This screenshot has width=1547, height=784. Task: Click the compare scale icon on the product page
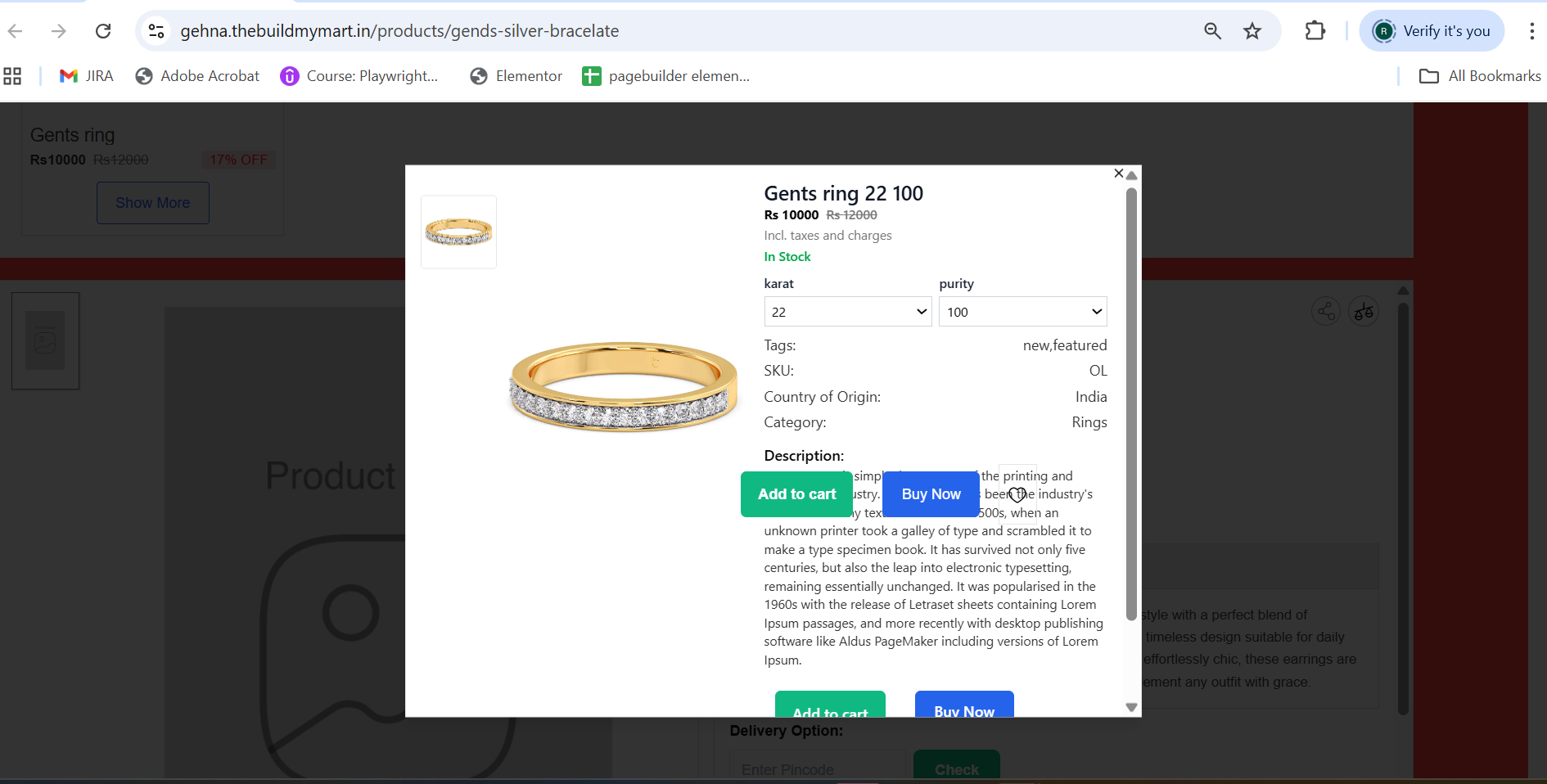coord(1364,311)
